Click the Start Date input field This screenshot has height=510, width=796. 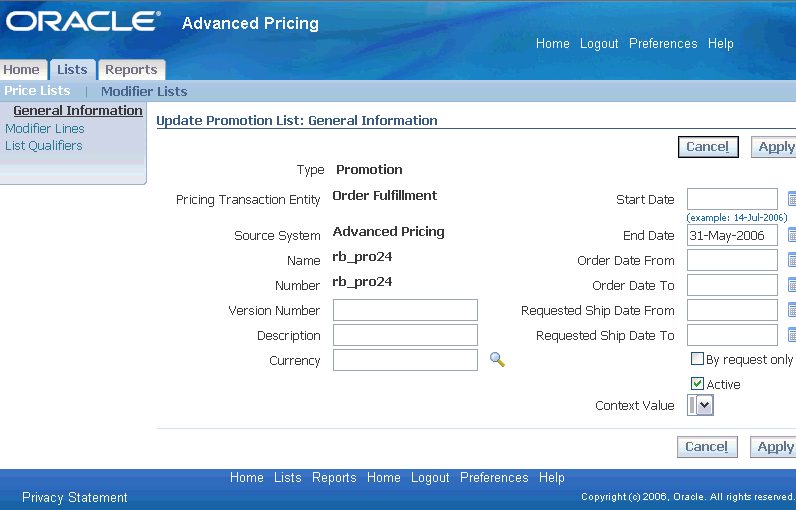[x=732, y=199]
